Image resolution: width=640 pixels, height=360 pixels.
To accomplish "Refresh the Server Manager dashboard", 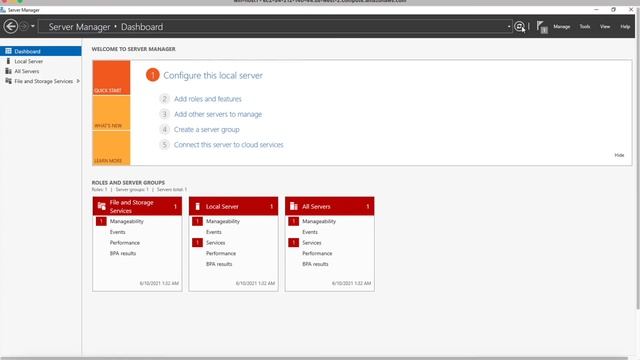I will 519,27.
